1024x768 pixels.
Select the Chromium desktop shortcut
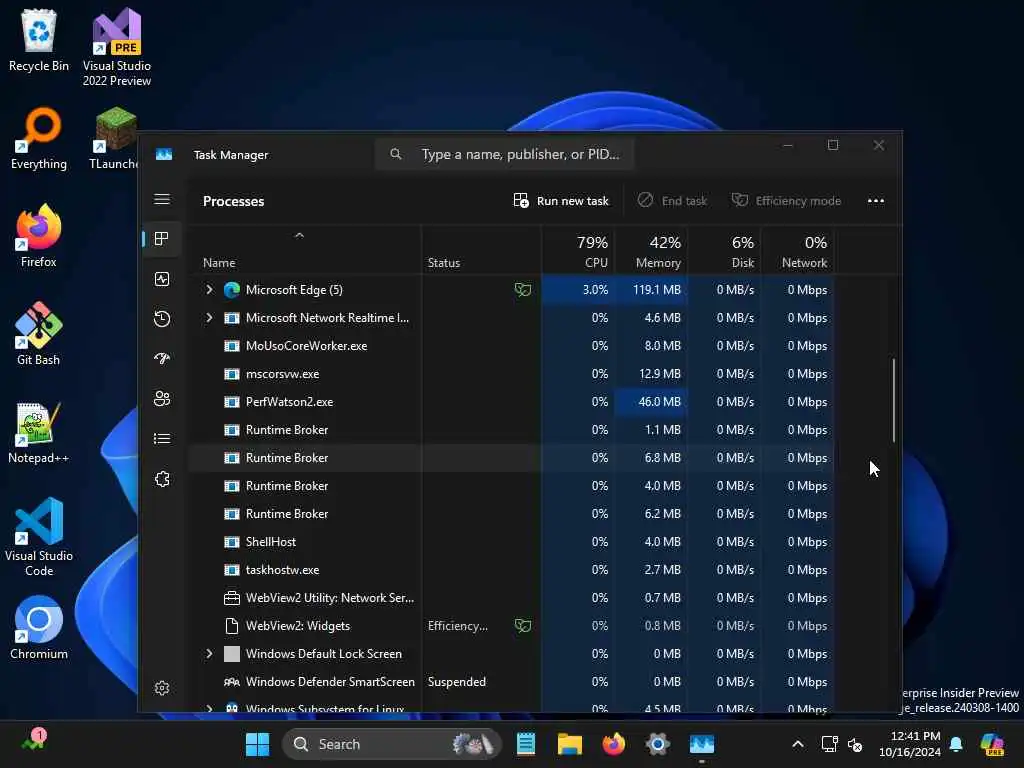point(39,628)
